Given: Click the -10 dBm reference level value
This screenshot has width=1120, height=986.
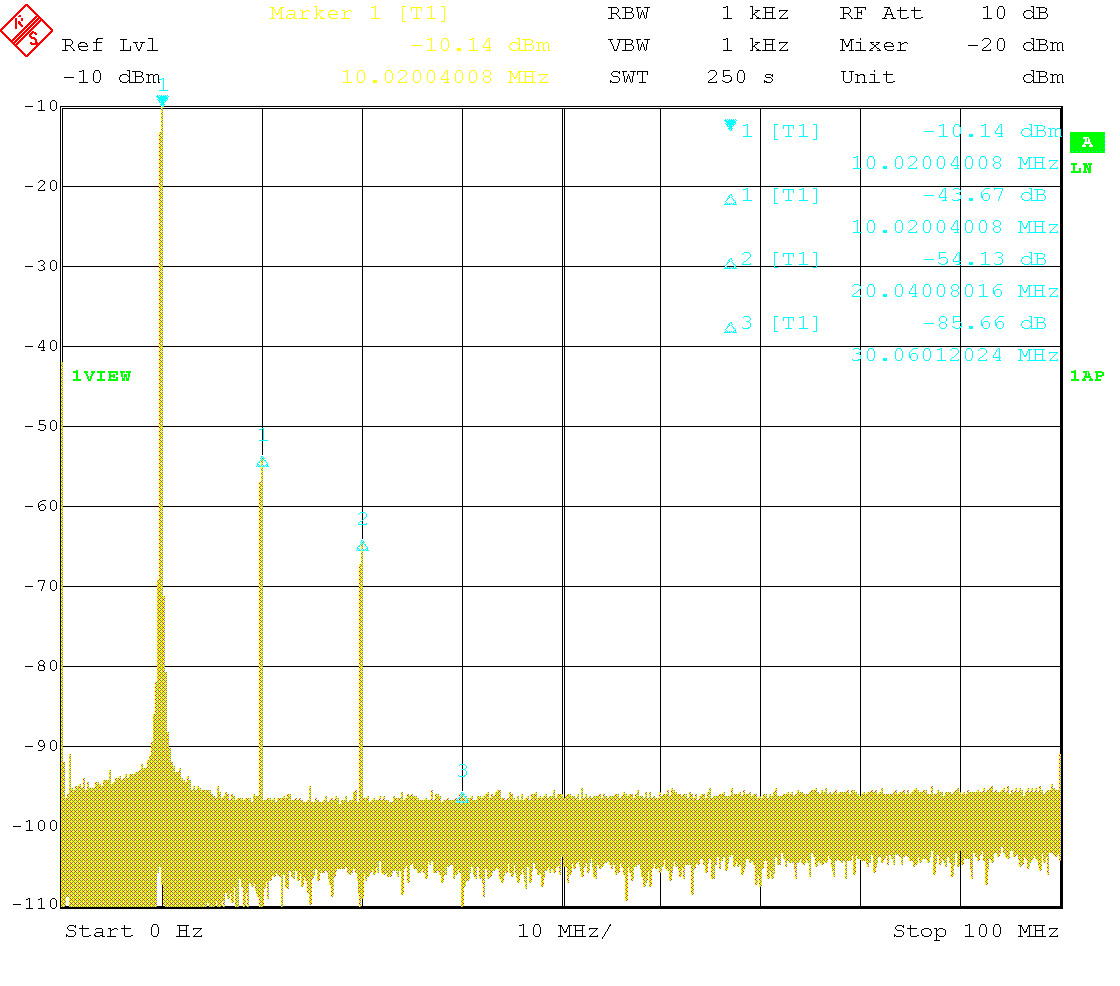Looking at the screenshot, I should [x=111, y=76].
